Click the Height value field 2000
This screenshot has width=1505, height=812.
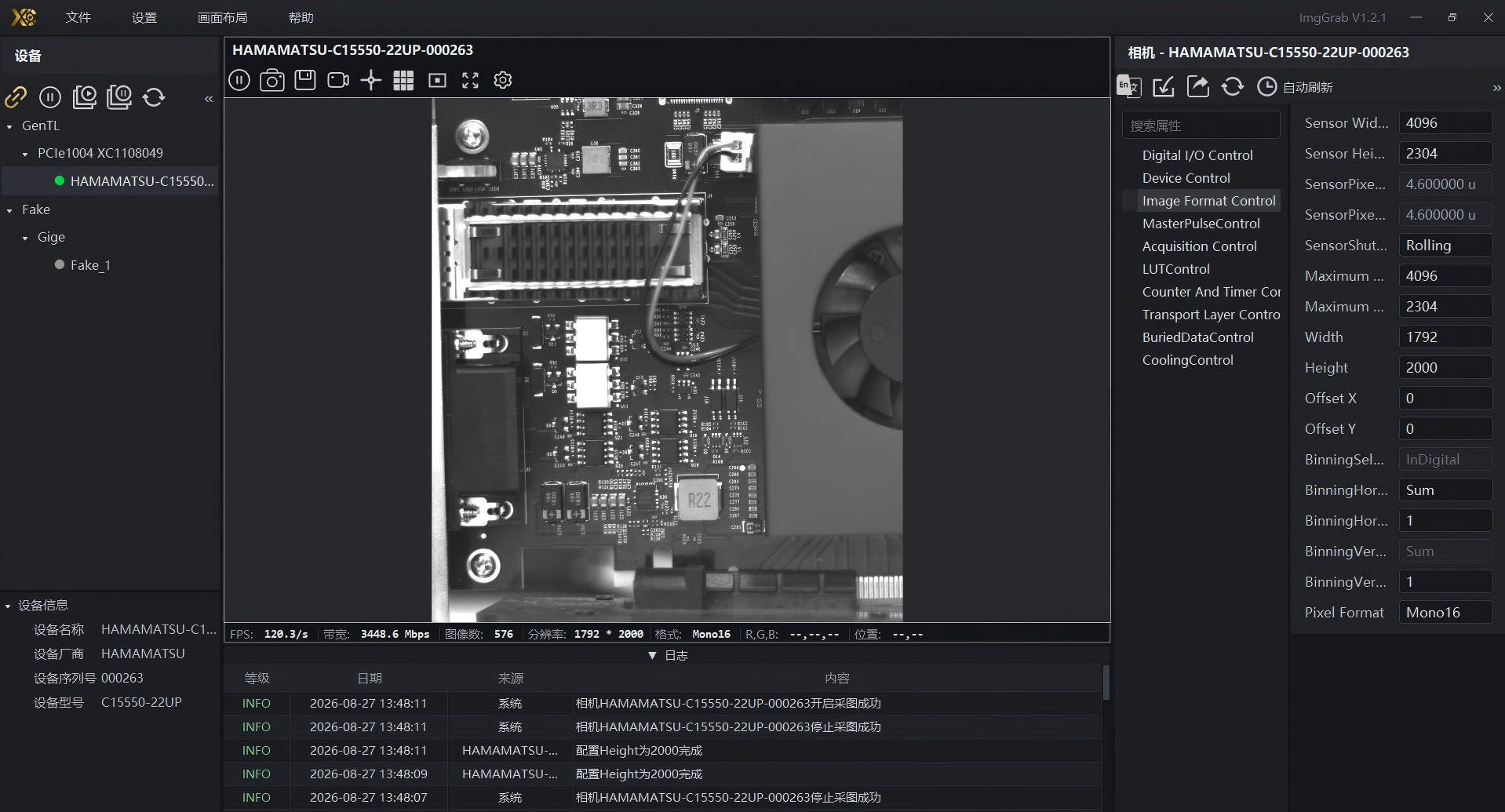tap(1445, 368)
